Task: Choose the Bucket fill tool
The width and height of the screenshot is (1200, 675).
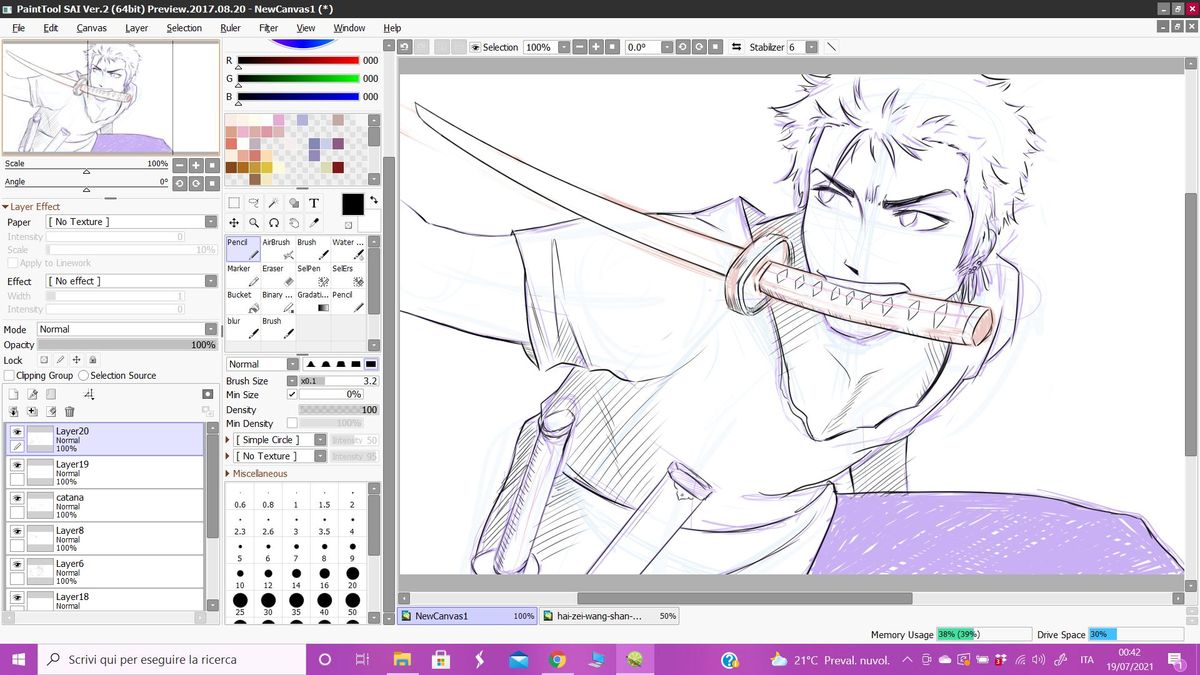Action: click(x=242, y=301)
